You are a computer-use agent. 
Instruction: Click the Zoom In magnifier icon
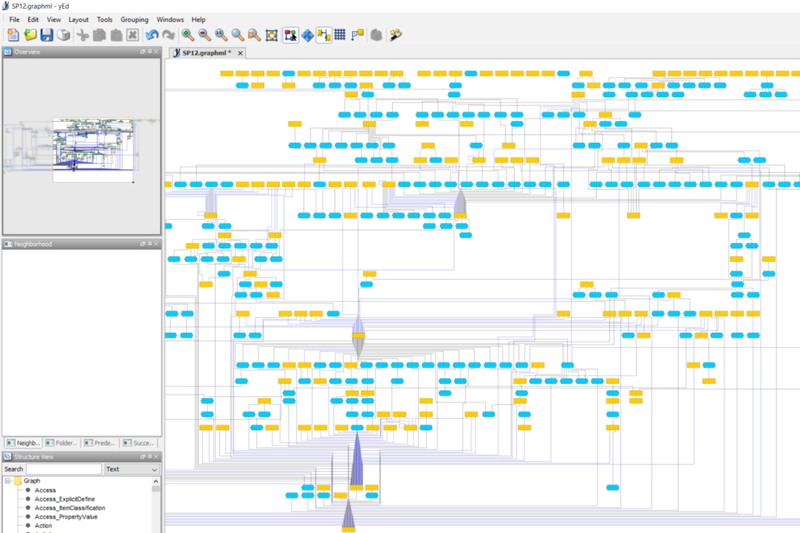(x=187, y=35)
